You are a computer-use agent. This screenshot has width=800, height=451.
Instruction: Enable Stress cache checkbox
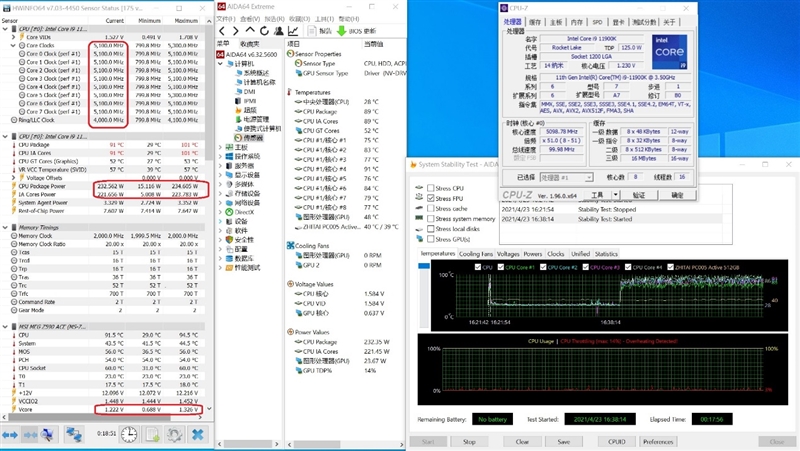[431, 208]
